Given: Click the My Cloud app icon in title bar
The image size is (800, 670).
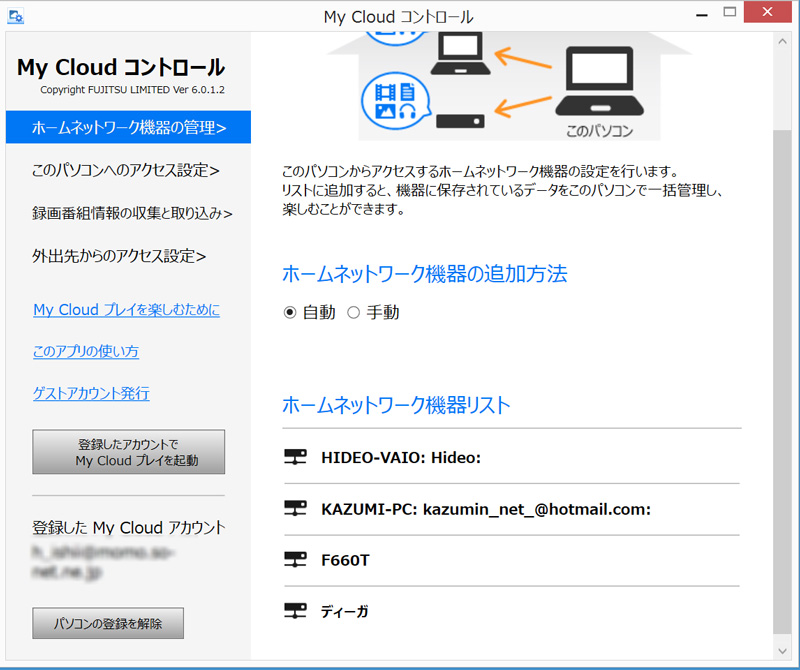Looking at the screenshot, I should click(16, 17).
